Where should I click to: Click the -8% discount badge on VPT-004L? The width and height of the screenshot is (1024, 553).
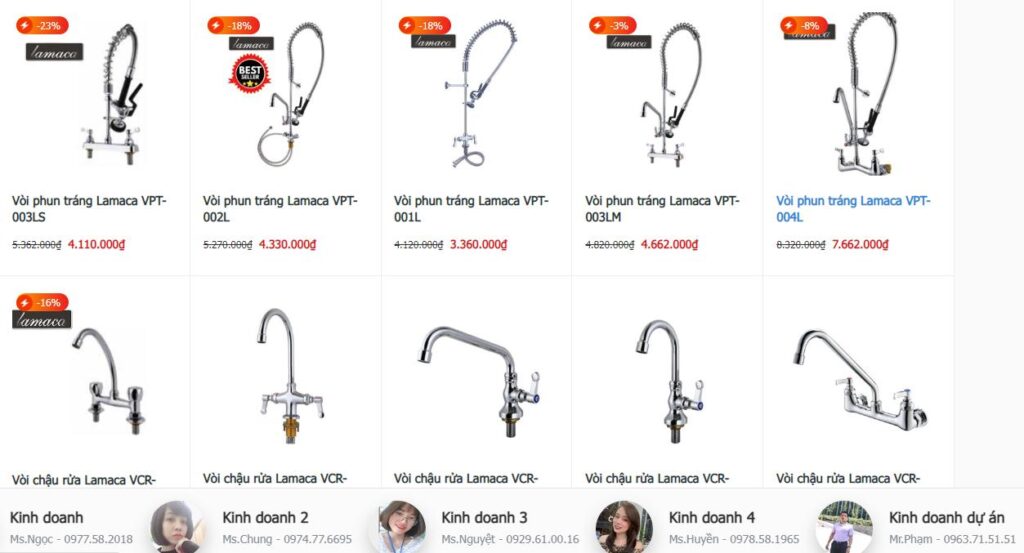[x=804, y=25]
